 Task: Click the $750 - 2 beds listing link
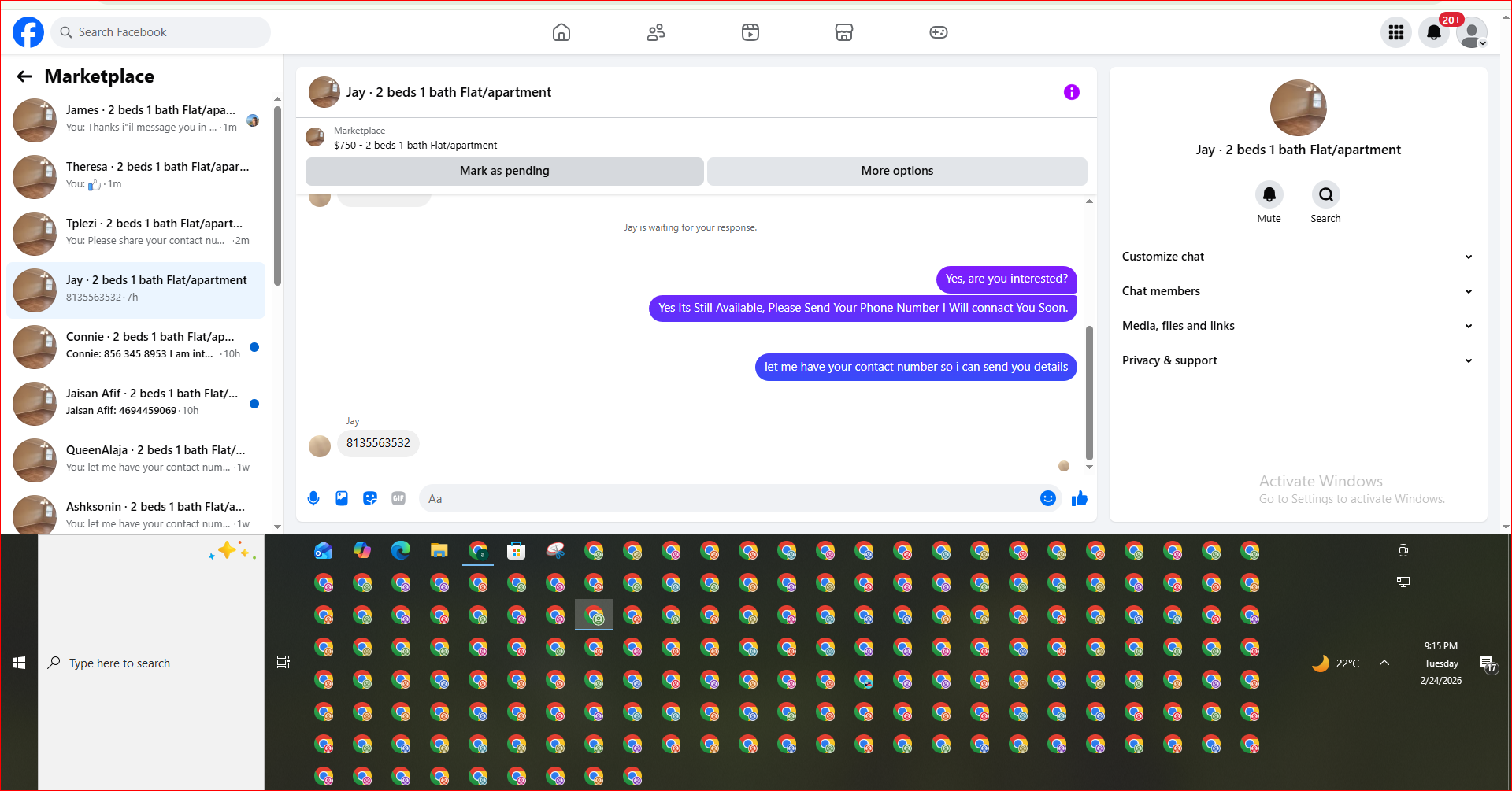415,146
